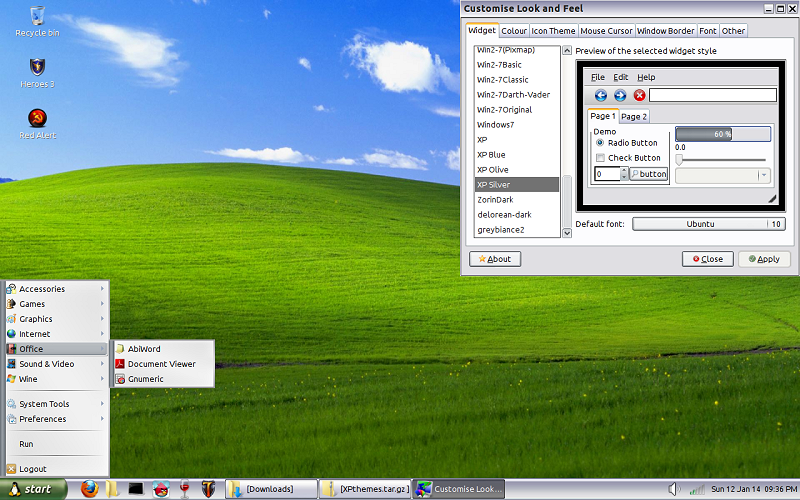This screenshot has height=500, width=800.
Task: Select Page 2 tab in preview
Action: point(634,116)
